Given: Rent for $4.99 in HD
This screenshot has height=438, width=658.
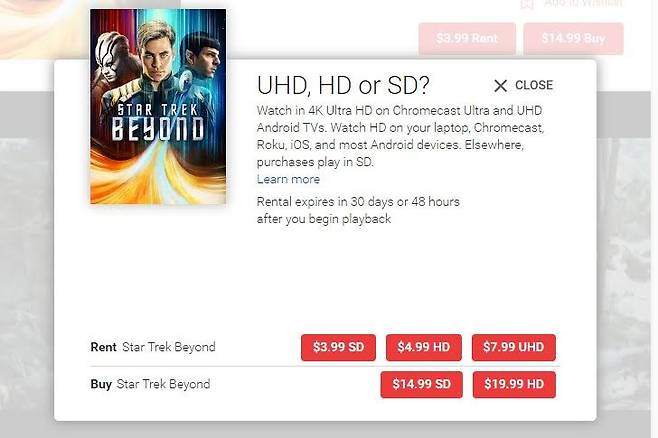Looking at the screenshot, I should [x=424, y=348].
